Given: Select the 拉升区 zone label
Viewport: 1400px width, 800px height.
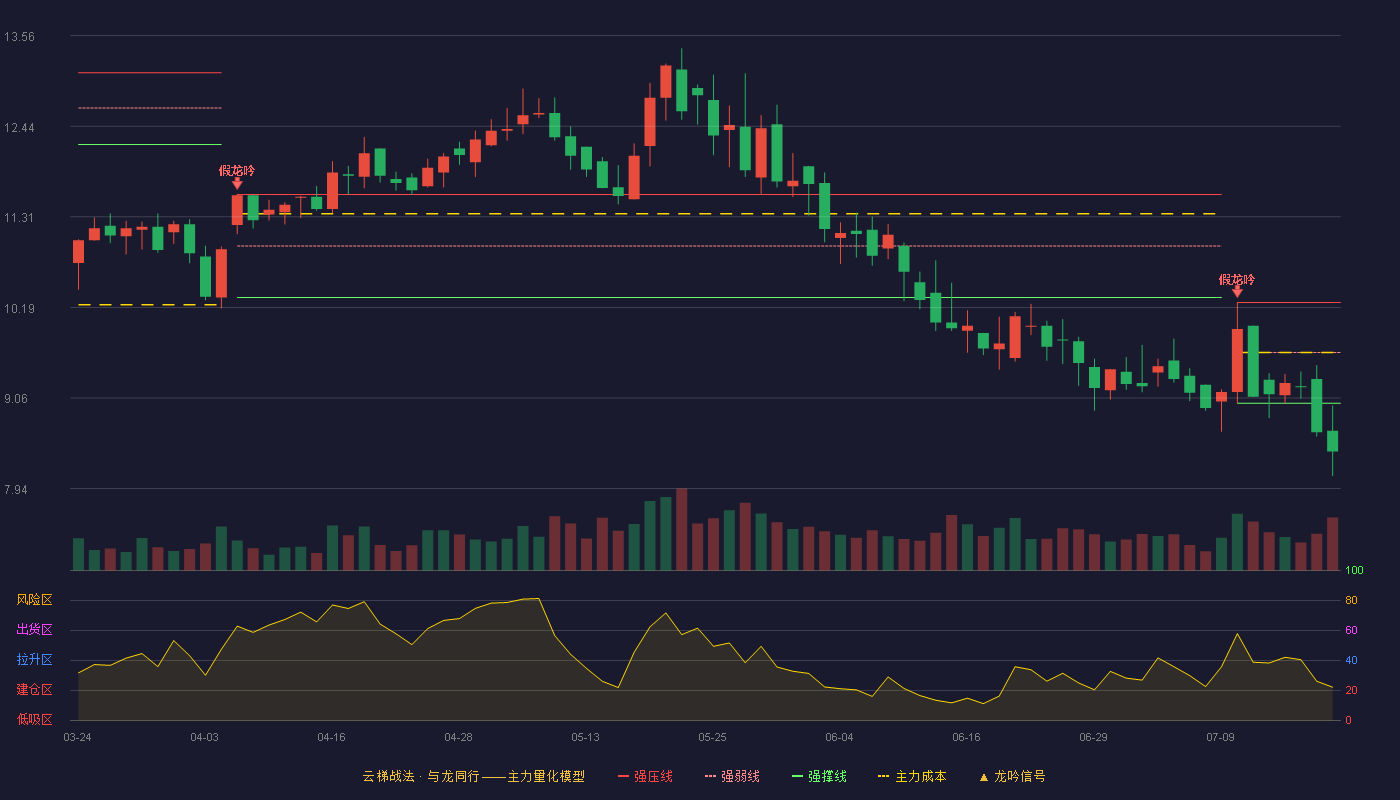Looking at the screenshot, I should point(34,660).
